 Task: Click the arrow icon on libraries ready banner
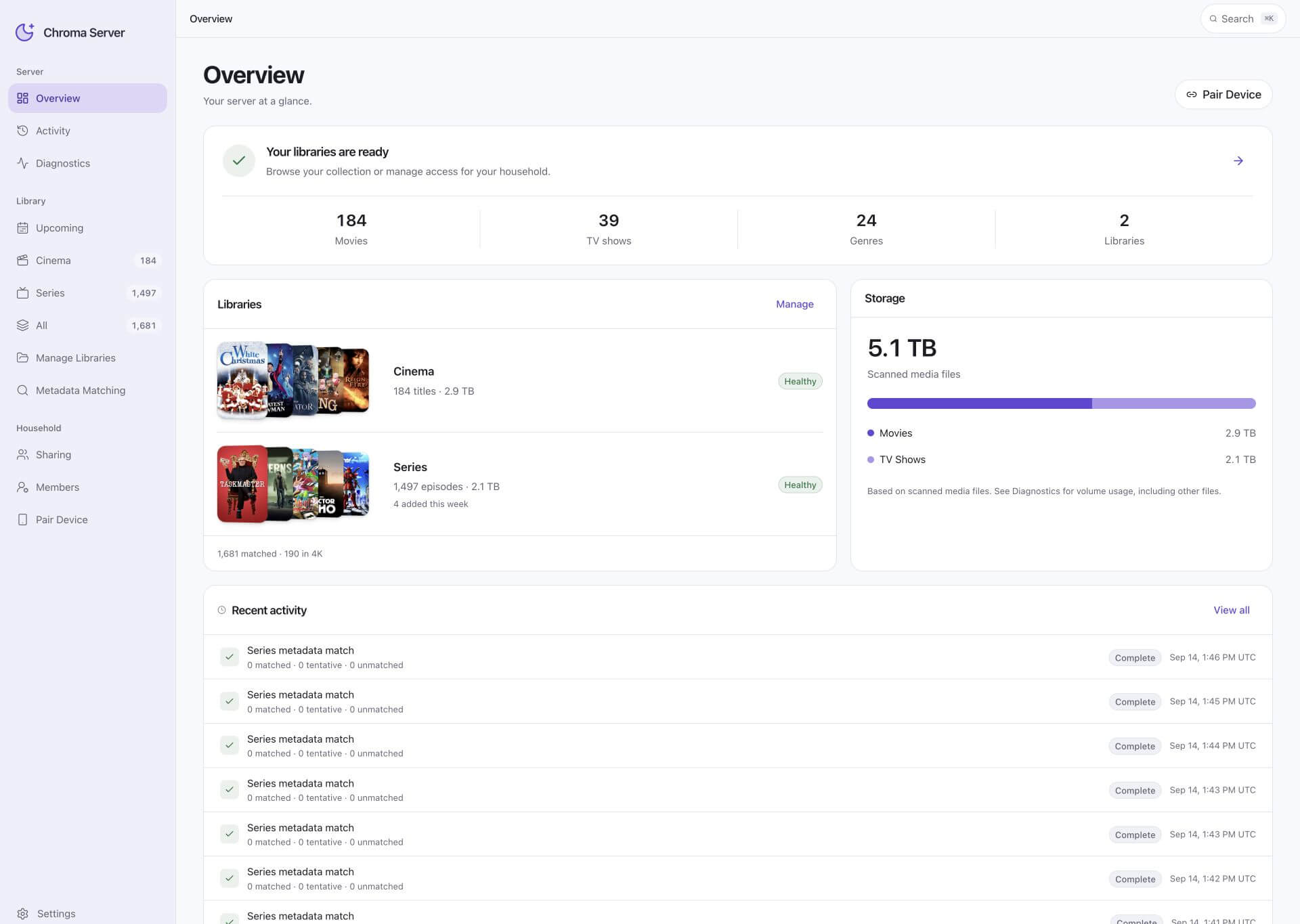click(x=1238, y=160)
